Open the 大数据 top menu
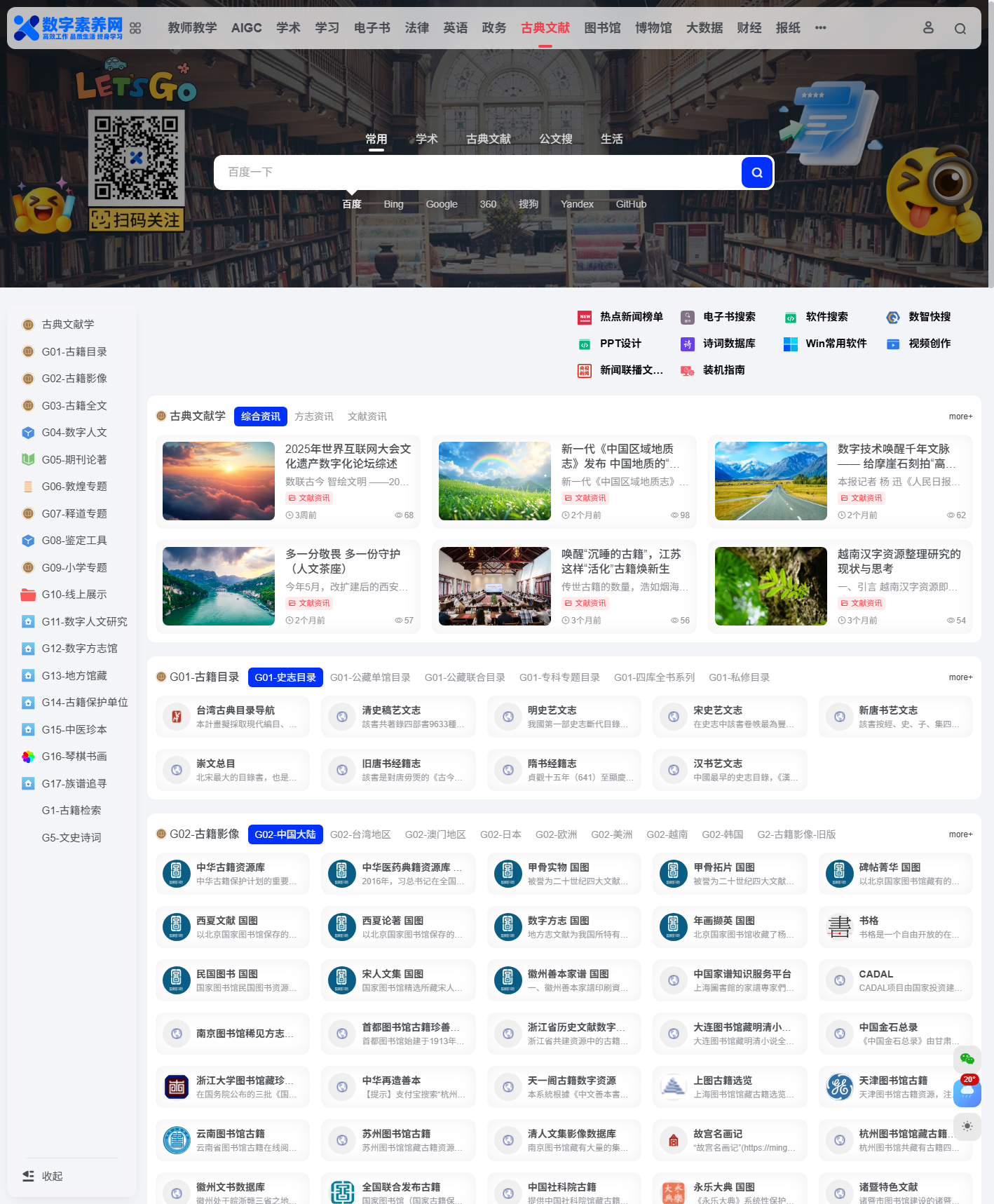The image size is (994, 1204). pyautogui.click(x=704, y=28)
